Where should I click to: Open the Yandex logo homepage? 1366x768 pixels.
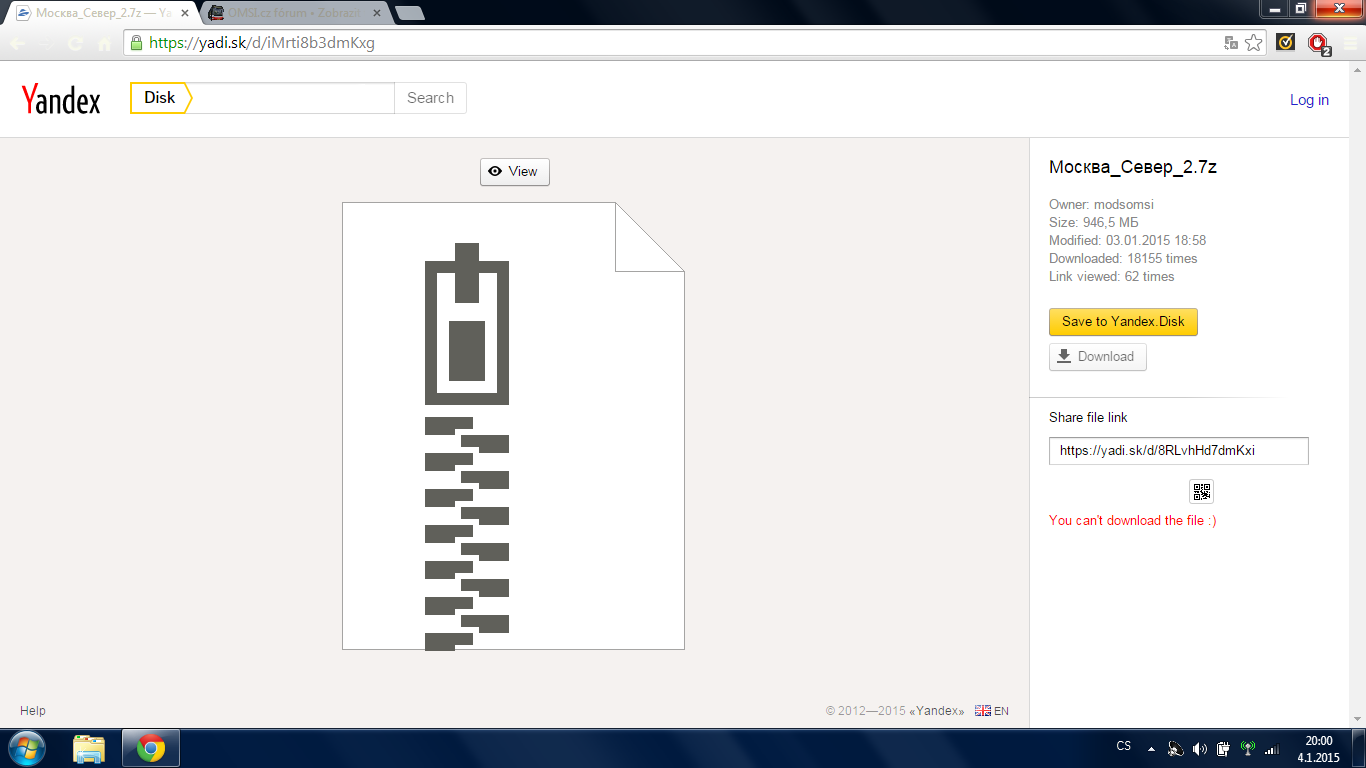tap(61, 99)
